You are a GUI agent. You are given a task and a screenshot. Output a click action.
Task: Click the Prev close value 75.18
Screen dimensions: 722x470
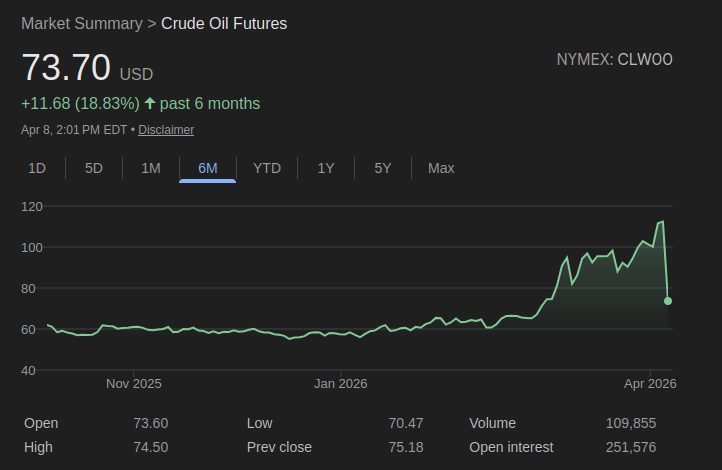(x=406, y=447)
